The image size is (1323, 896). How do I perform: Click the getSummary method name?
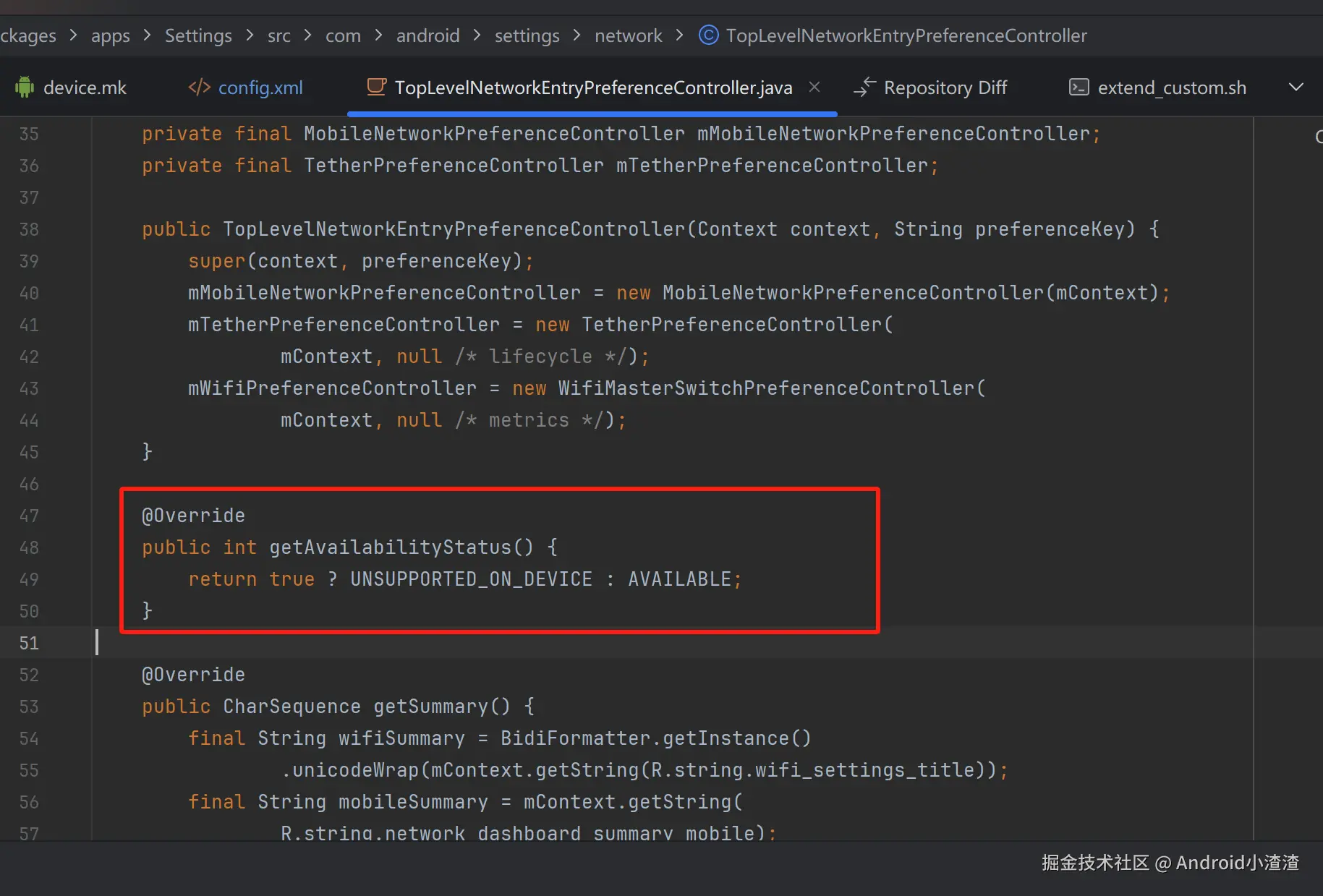431,707
